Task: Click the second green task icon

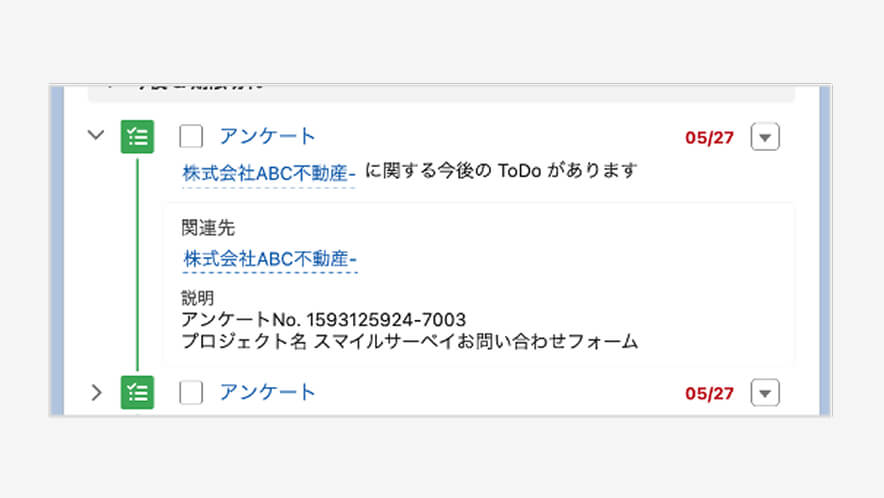Action: [x=137, y=392]
